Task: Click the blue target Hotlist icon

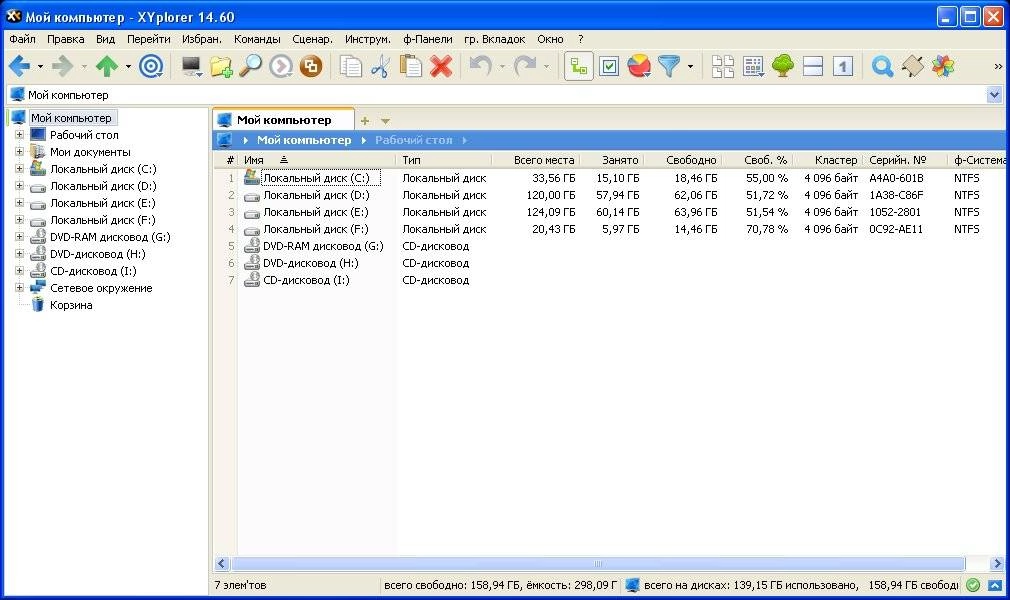Action: click(x=151, y=66)
